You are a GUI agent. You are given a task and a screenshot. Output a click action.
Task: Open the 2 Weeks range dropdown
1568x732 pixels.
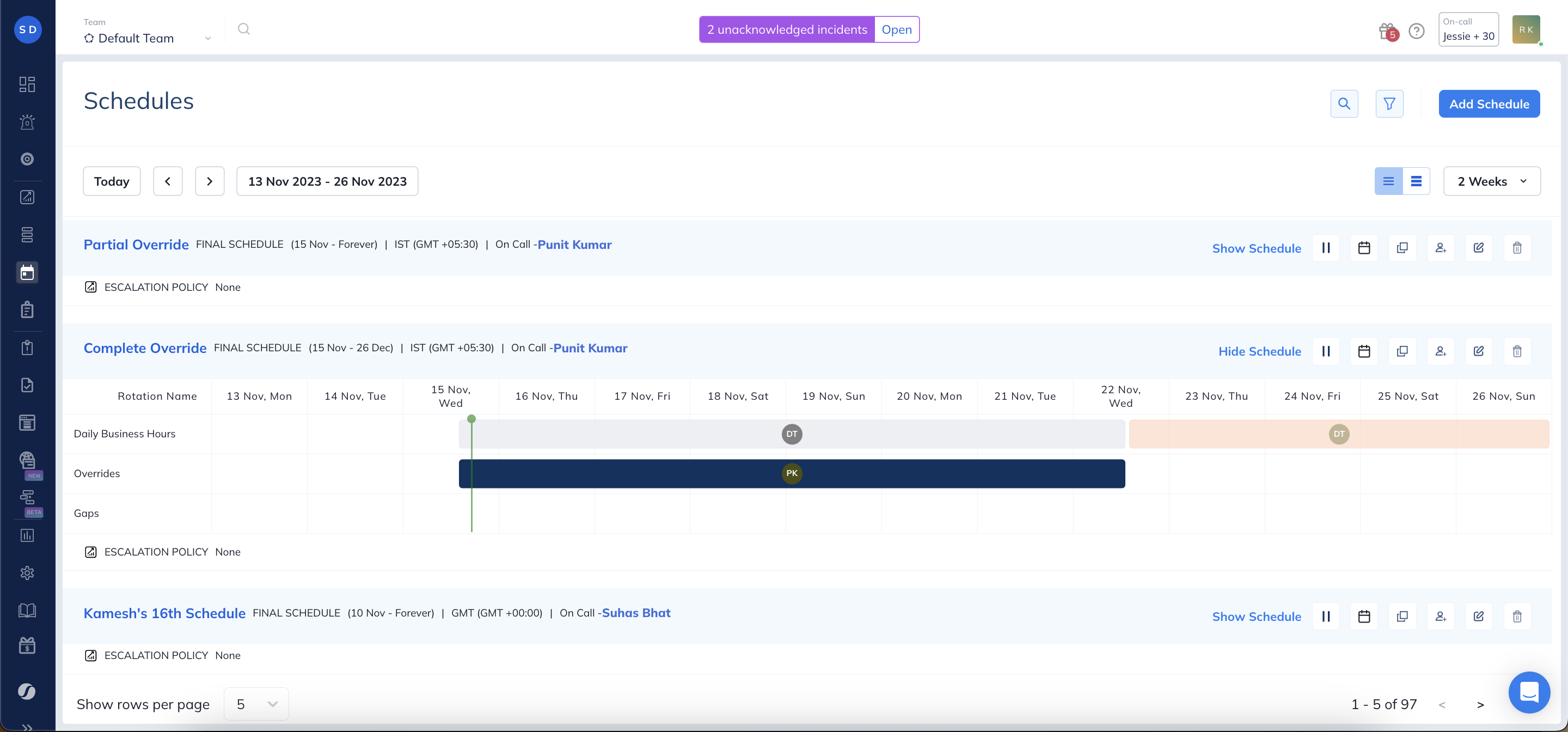(1491, 181)
